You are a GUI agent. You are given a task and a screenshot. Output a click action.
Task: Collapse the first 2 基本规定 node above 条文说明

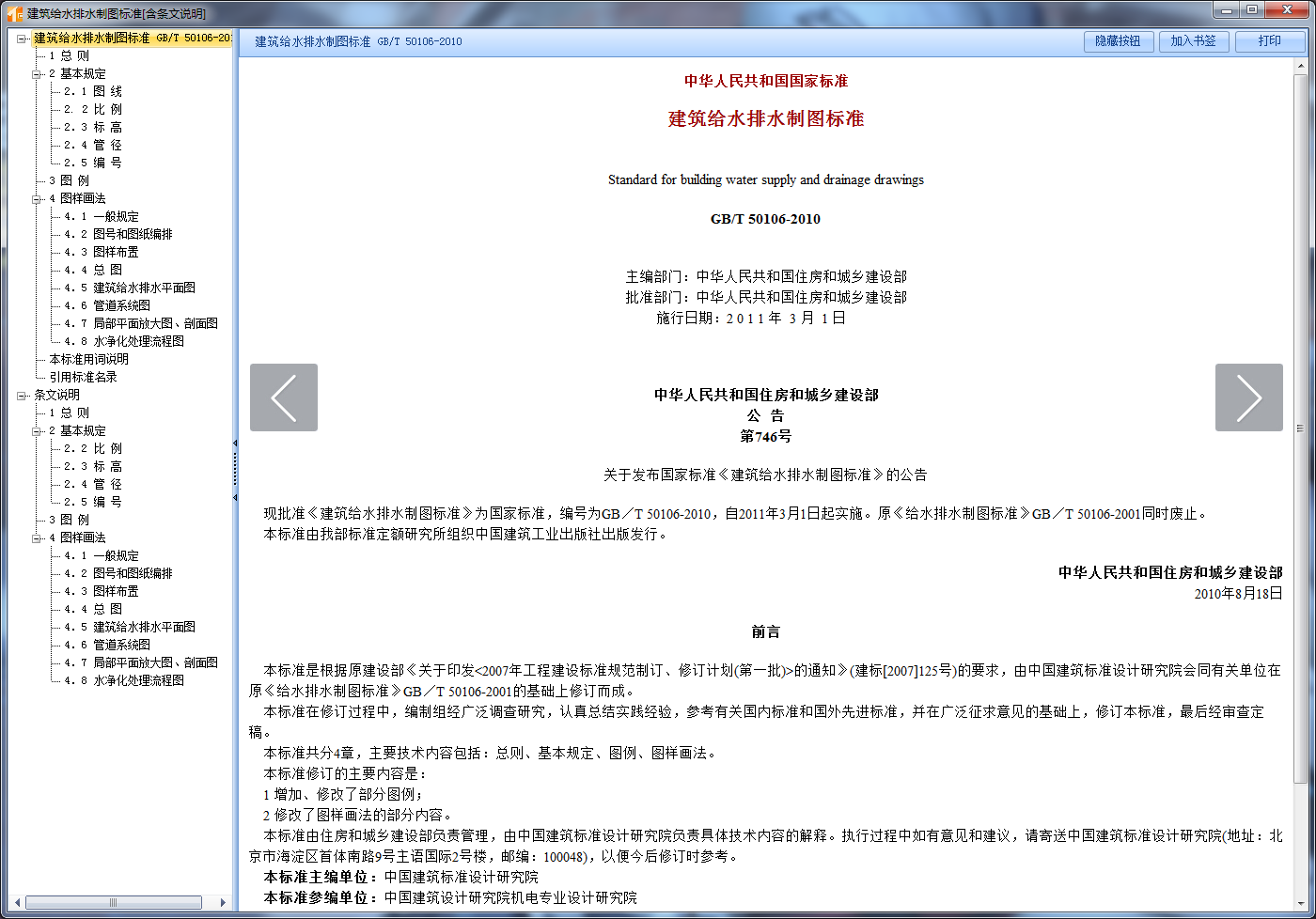click(37, 74)
